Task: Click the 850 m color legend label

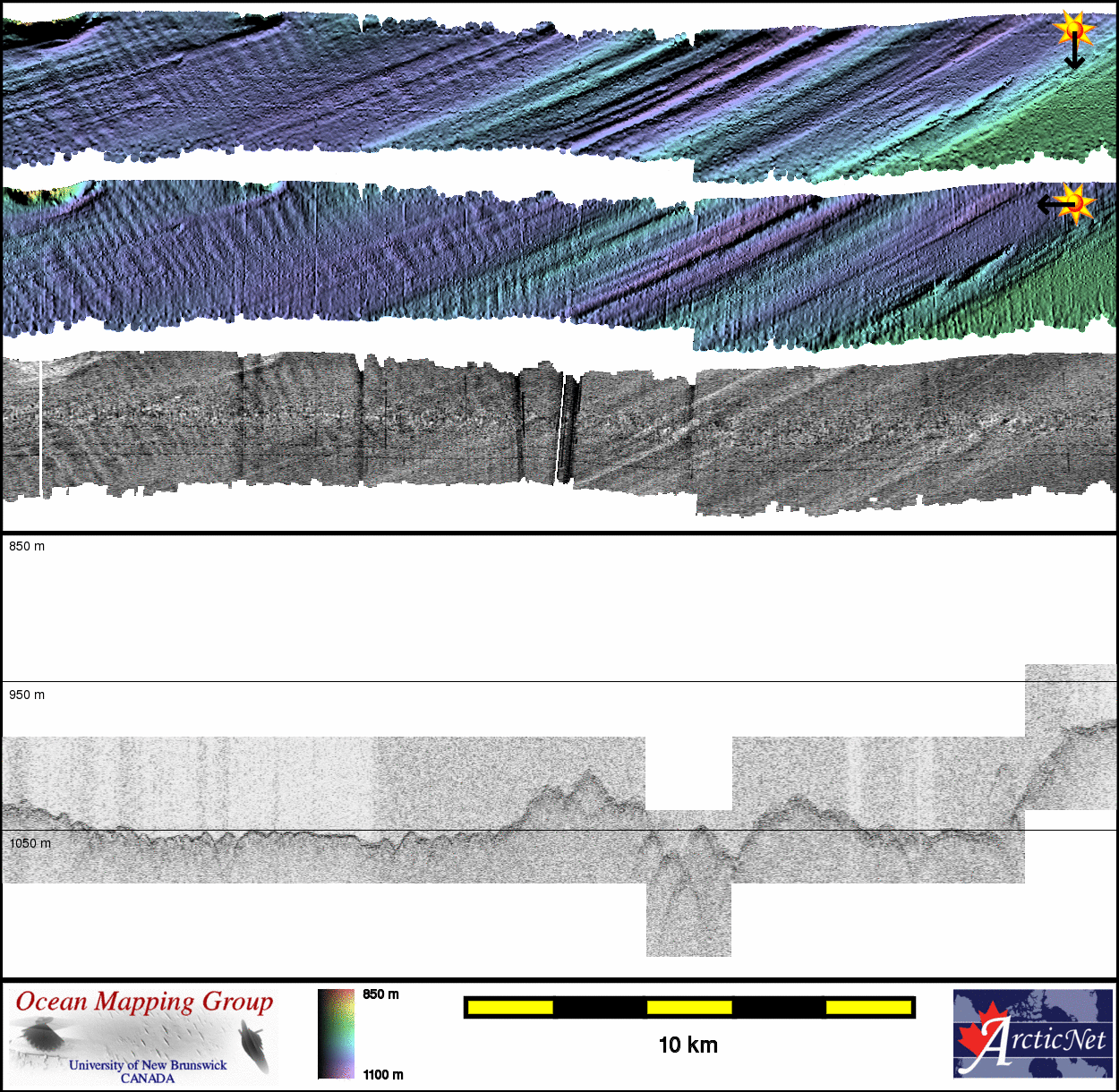Action: (381, 994)
